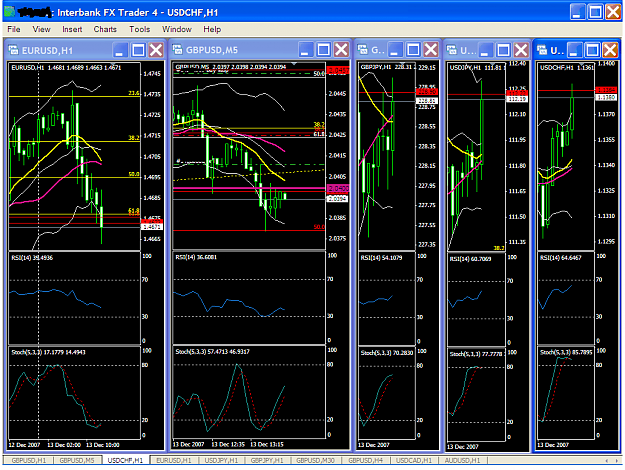The height and width of the screenshot is (470, 625).
Task: Maximize the Interbank FX Trader main window
Action: pos(595,12)
